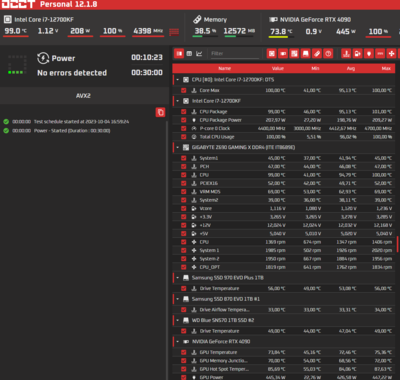Uncheck the GPU Temperature checkbox

tap(183, 352)
